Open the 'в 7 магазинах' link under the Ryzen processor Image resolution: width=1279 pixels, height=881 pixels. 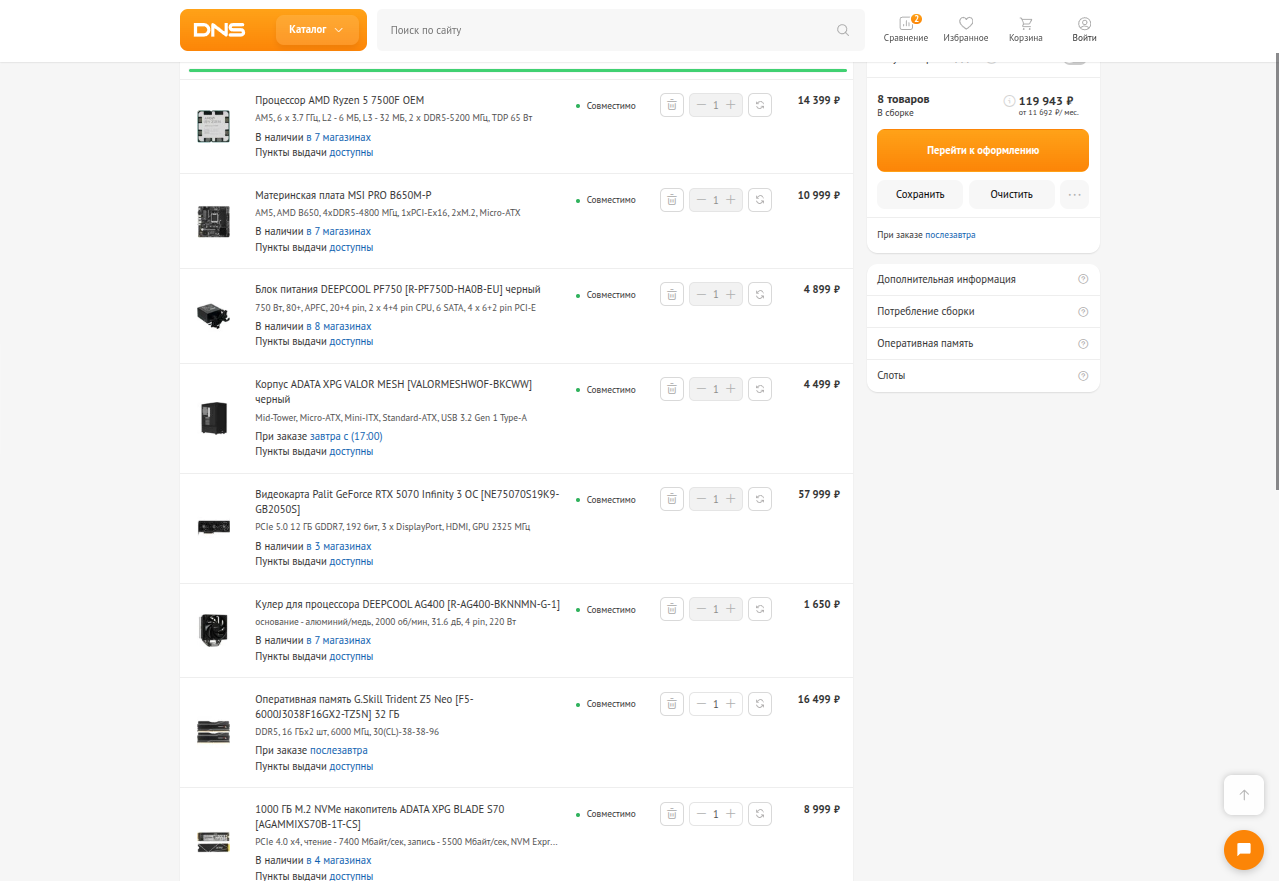coord(338,137)
